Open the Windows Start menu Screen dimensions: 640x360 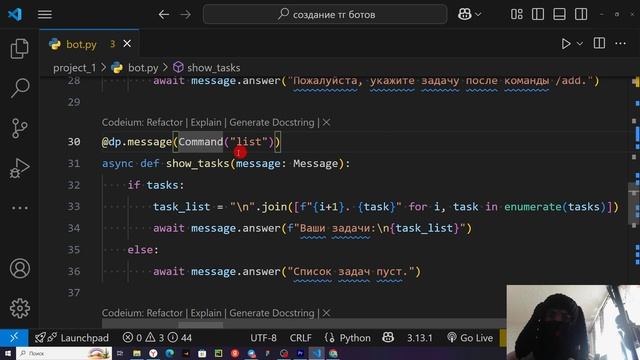pos(8,353)
